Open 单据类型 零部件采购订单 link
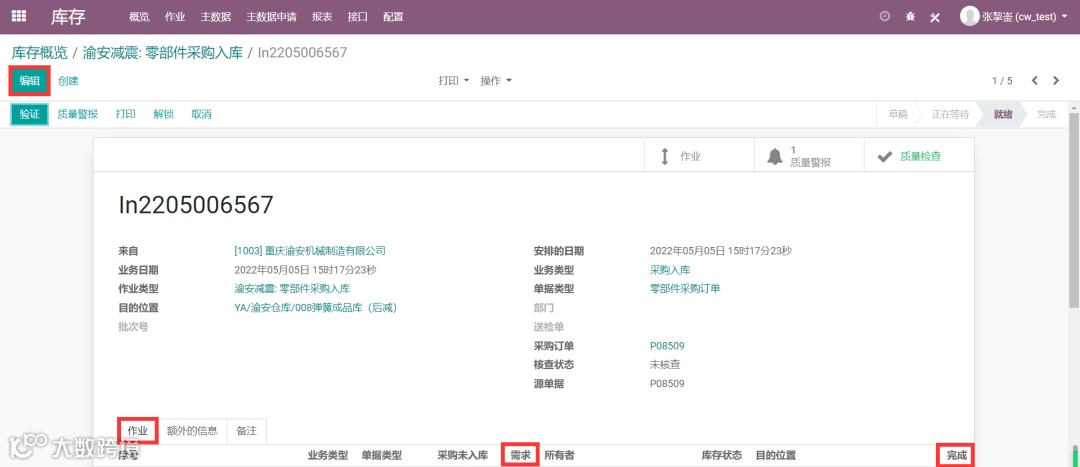Image resolution: width=1080 pixels, height=467 pixels. (685, 289)
